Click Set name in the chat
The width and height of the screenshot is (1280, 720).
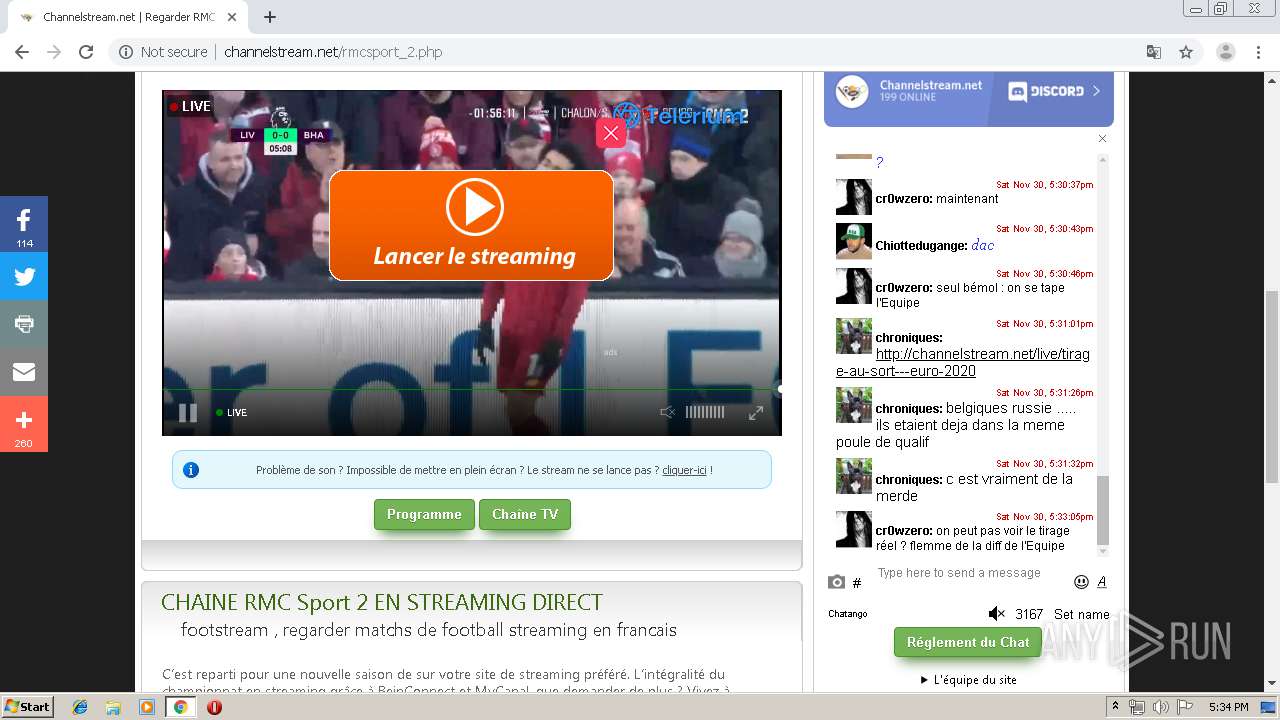1081,614
